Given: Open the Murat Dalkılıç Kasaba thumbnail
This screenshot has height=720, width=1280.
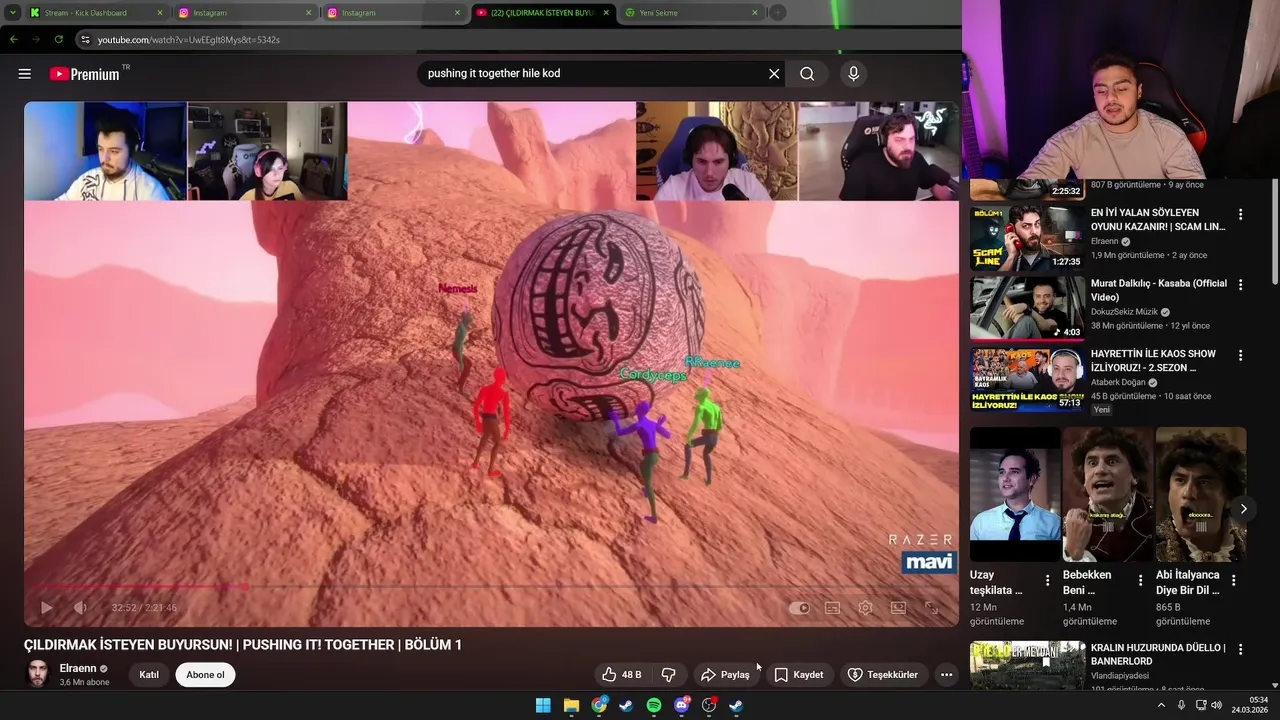Looking at the screenshot, I should (x=1027, y=309).
